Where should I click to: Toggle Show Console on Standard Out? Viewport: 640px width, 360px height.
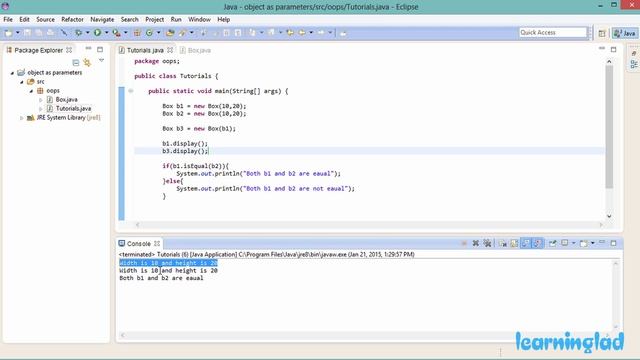point(526,243)
